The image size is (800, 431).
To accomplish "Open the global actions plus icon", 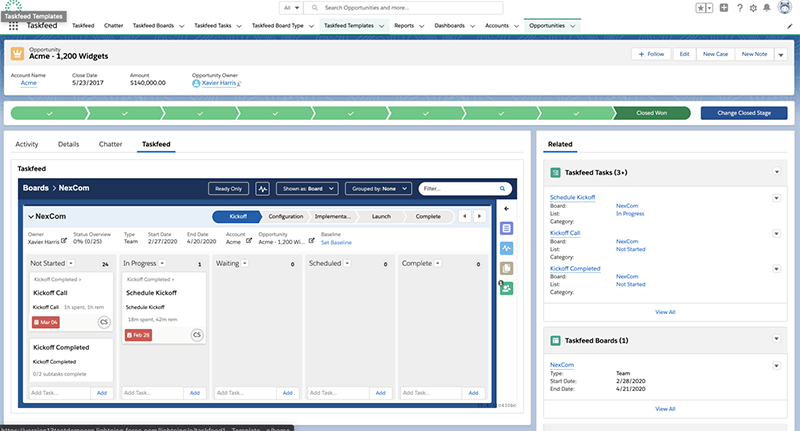I will coord(723,8).
